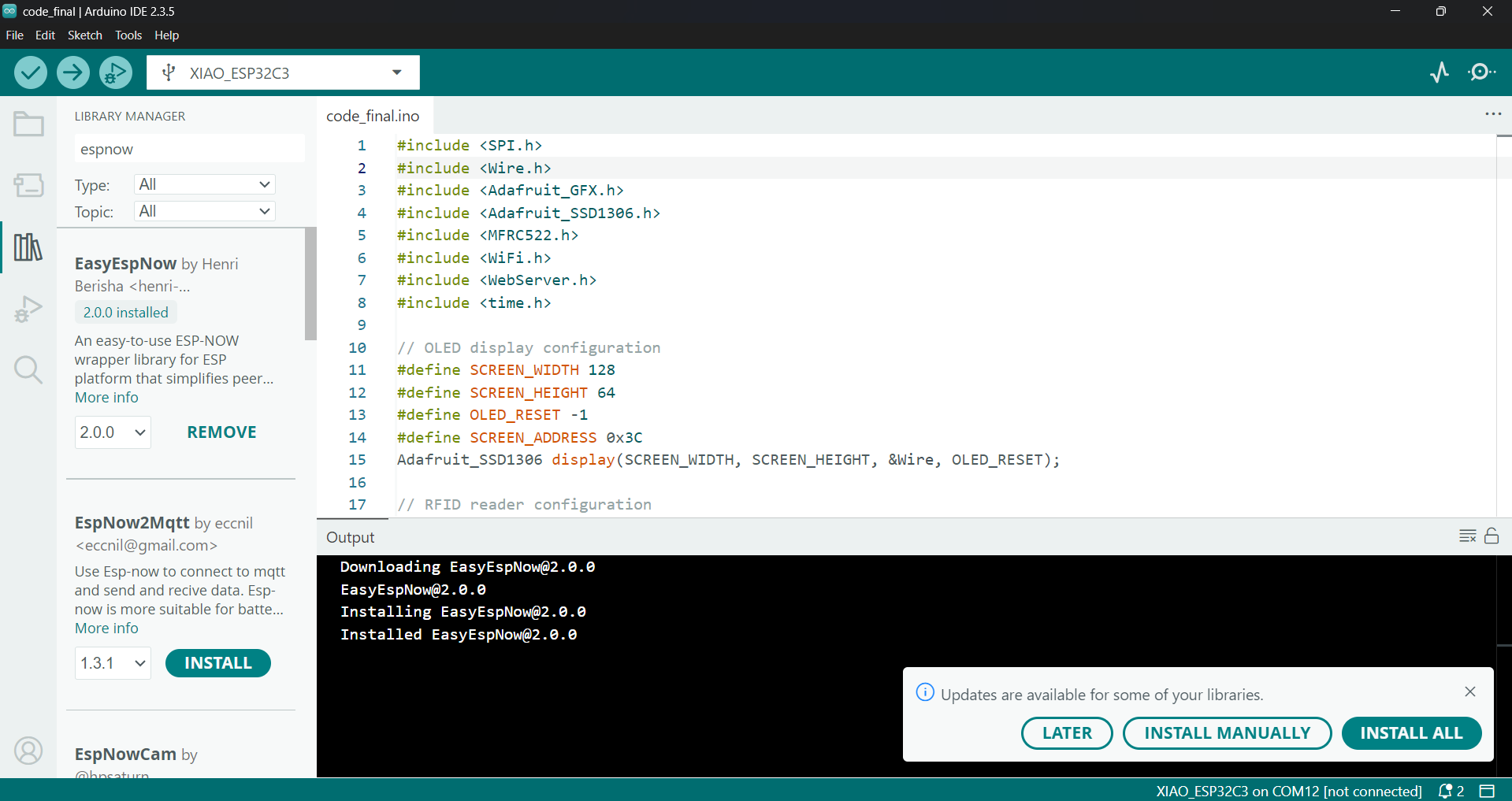Open the board selector dropdown XIAO_ESP32C3
The width and height of the screenshot is (1512, 801).
point(283,72)
